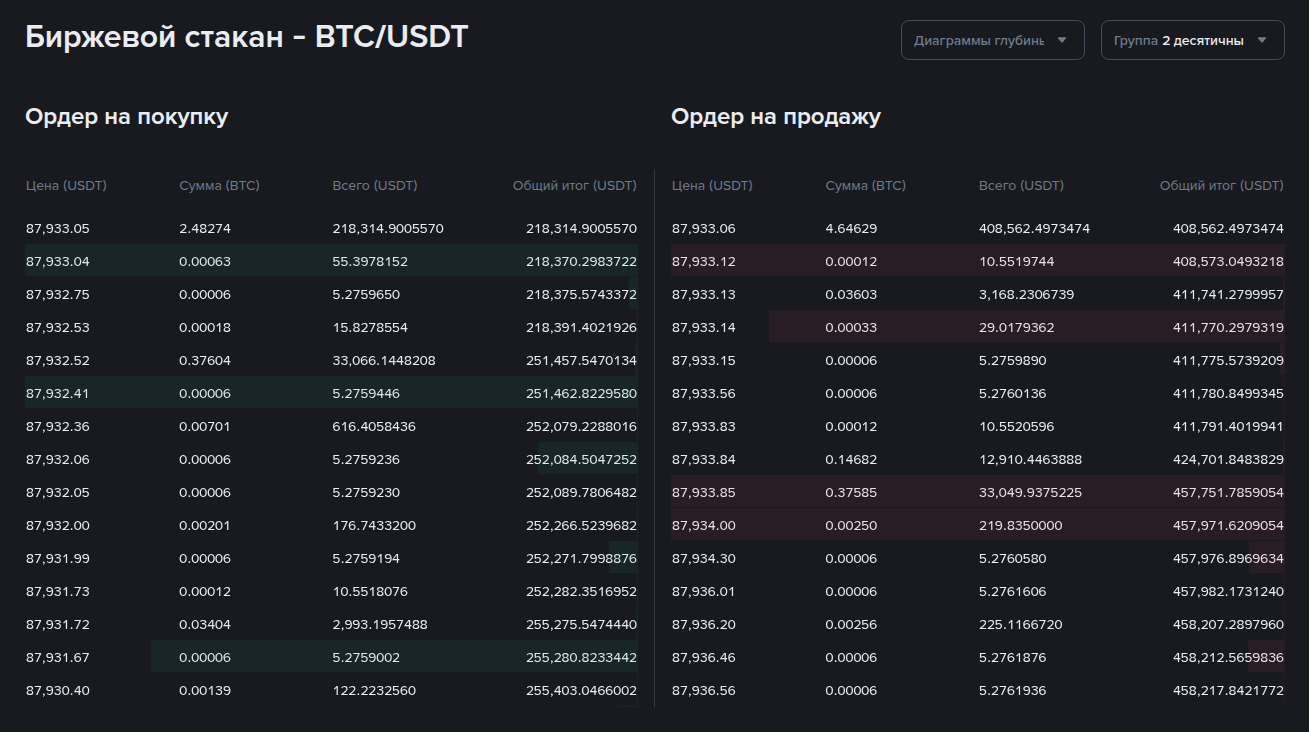This screenshot has width=1309, height=732.
Task: Pick the highlighted buy price 87,933.04
Action: 58,262
